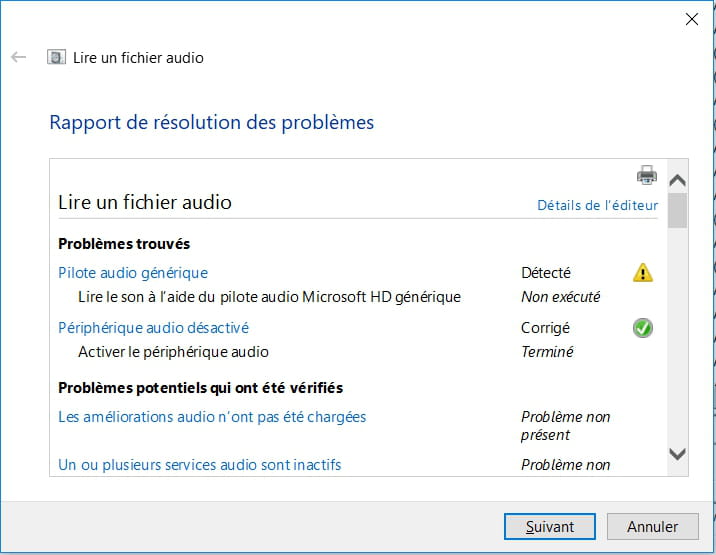Click the audio troubleshooter icon beside title

57,57
